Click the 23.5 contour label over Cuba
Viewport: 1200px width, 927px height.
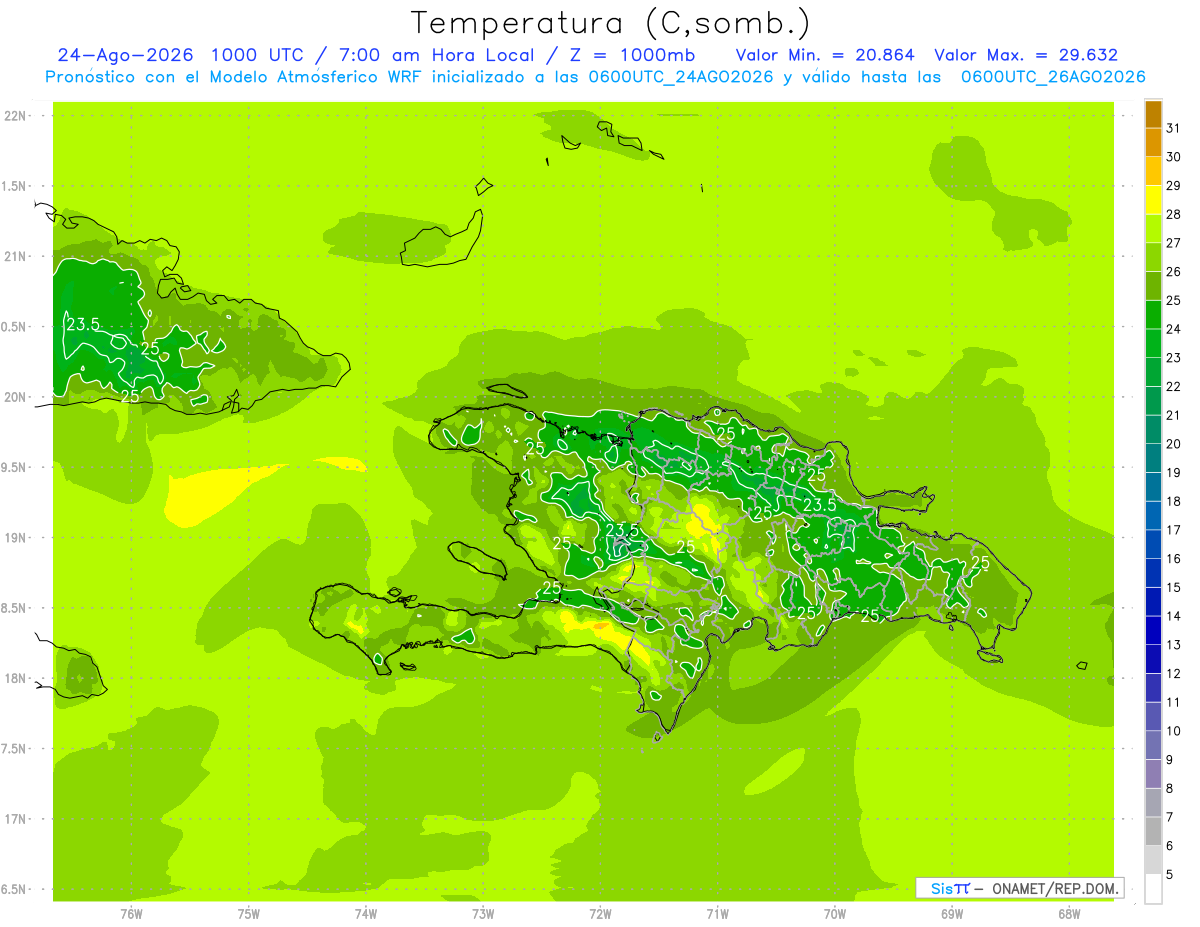click(83, 324)
